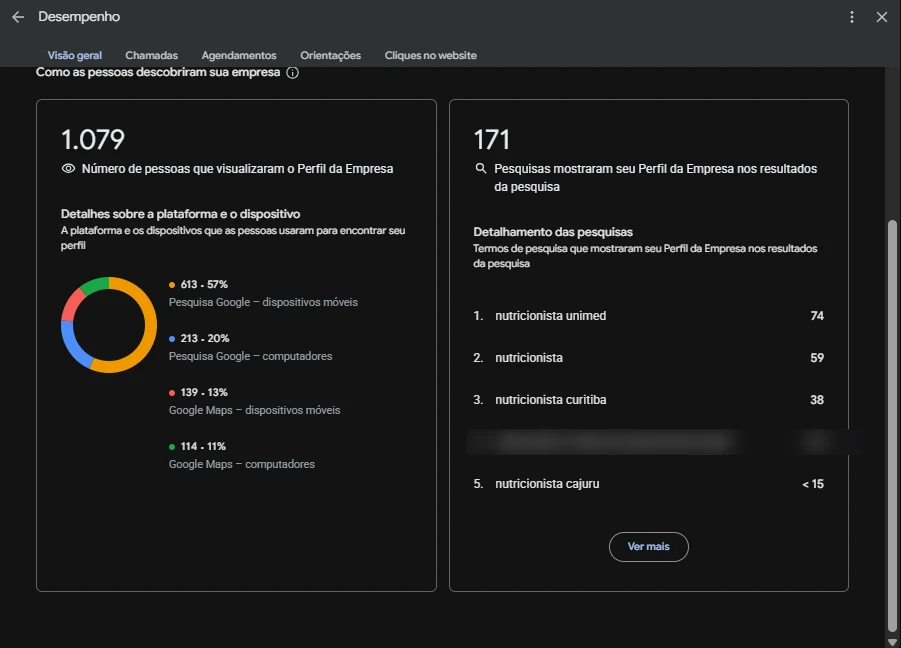
Task: Click the '< 15' count for nutricionista cajuru
Action: 813,484
